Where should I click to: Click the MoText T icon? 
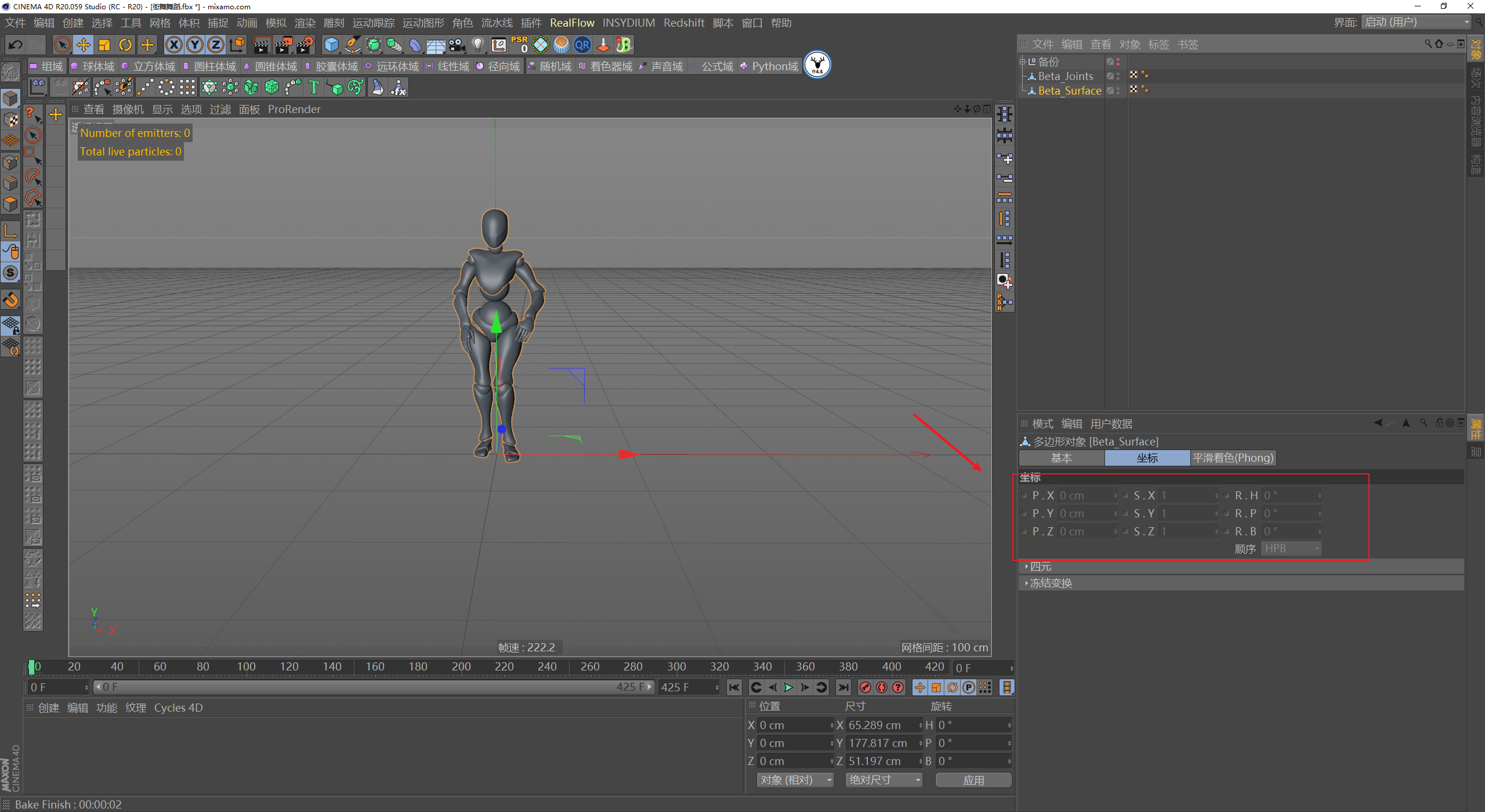pos(314,88)
